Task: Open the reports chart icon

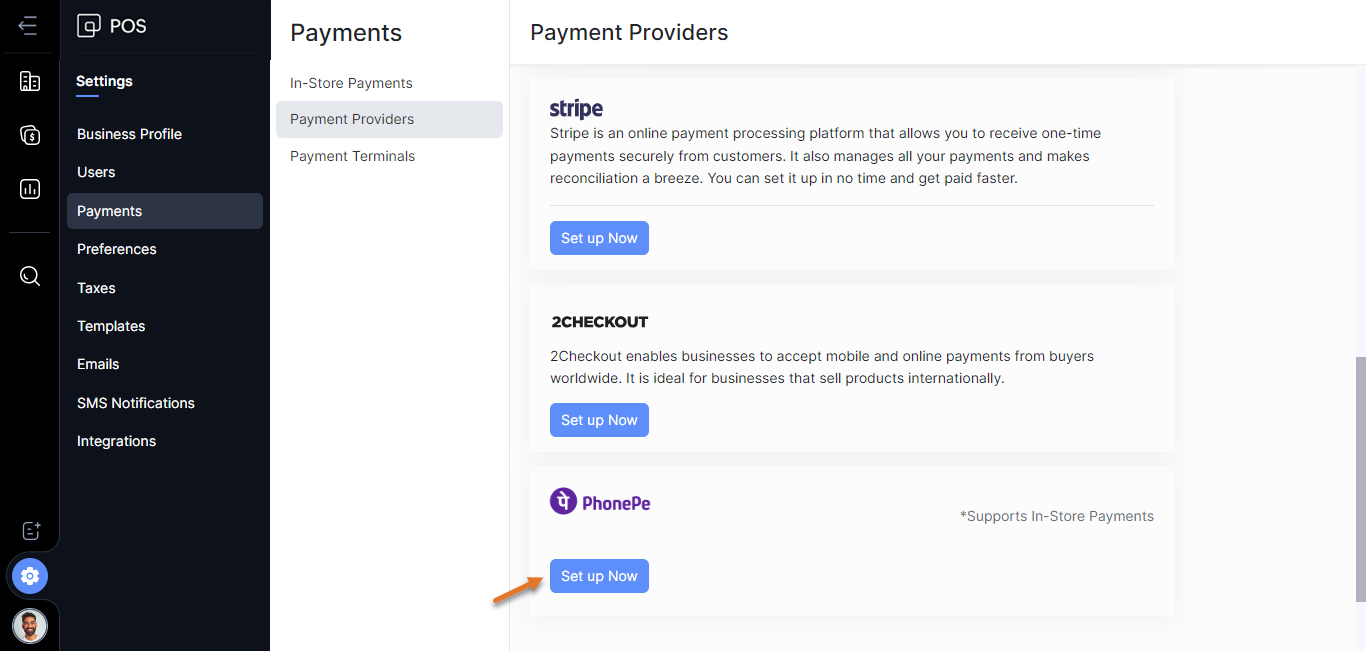Action: [x=30, y=189]
